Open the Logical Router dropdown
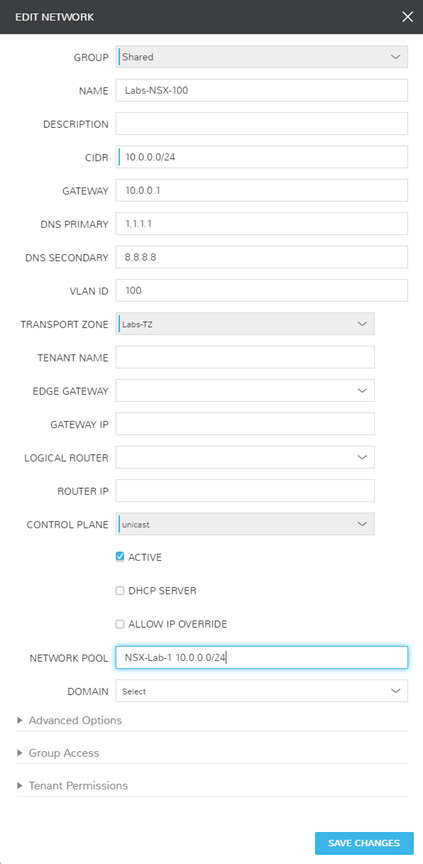The width and height of the screenshot is (423, 864). coord(245,457)
